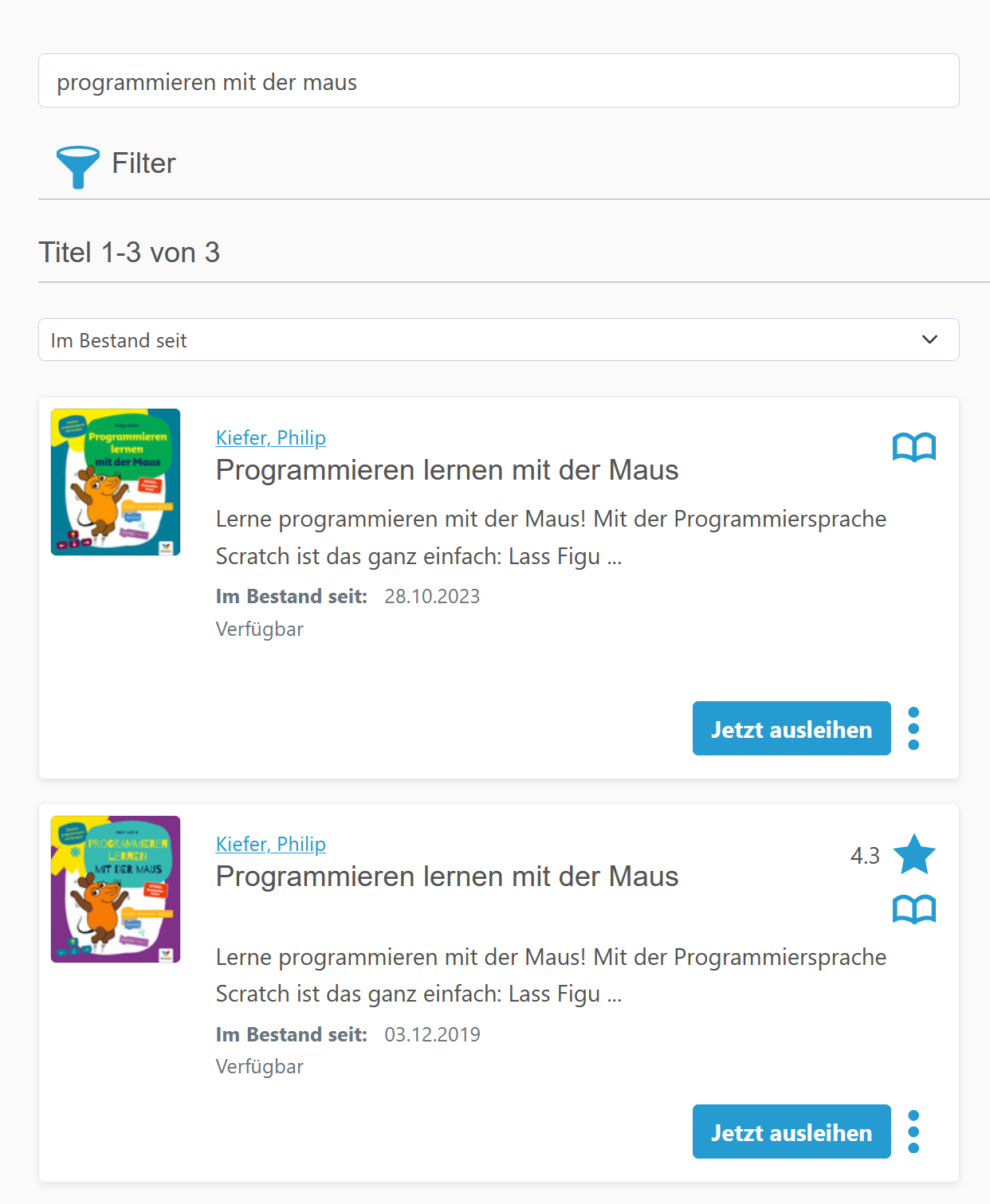Expand the Filter options label

143,163
